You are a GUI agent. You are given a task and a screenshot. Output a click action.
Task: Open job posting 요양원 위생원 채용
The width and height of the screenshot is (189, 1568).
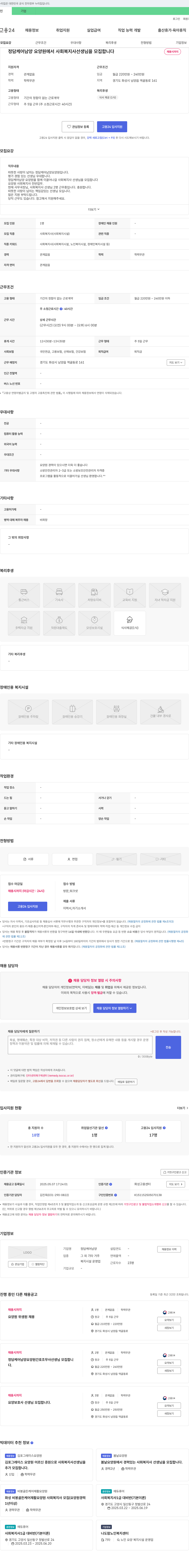pos(21,1317)
